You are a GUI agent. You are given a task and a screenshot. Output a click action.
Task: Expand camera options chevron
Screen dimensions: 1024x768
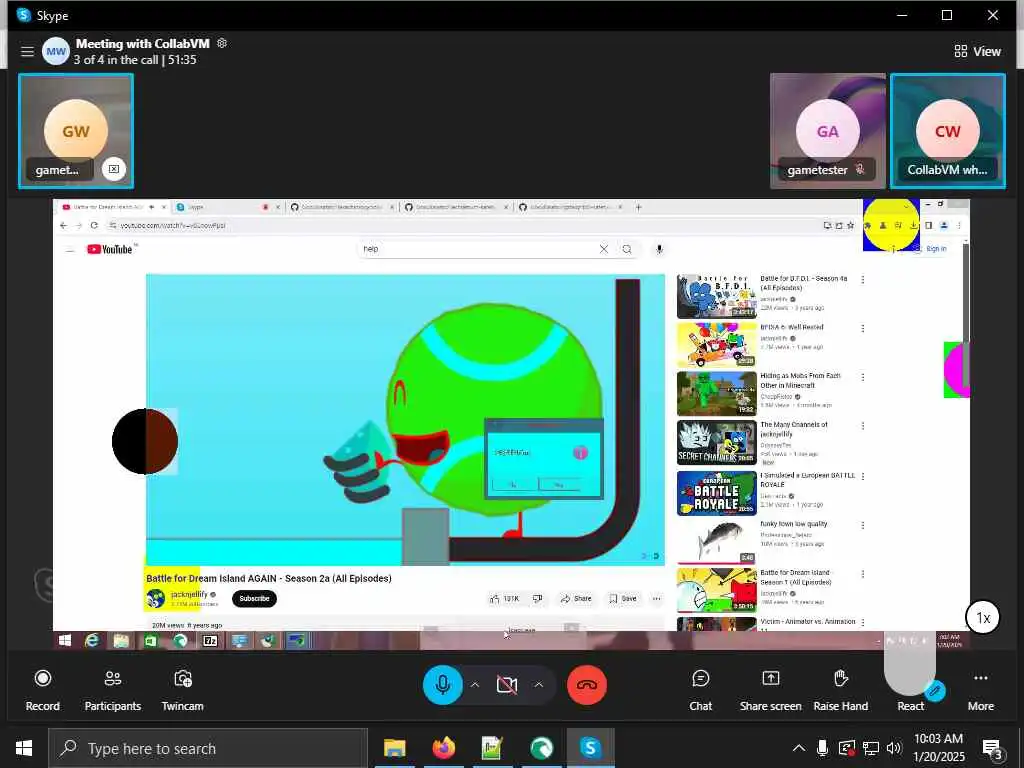(x=538, y=684)
